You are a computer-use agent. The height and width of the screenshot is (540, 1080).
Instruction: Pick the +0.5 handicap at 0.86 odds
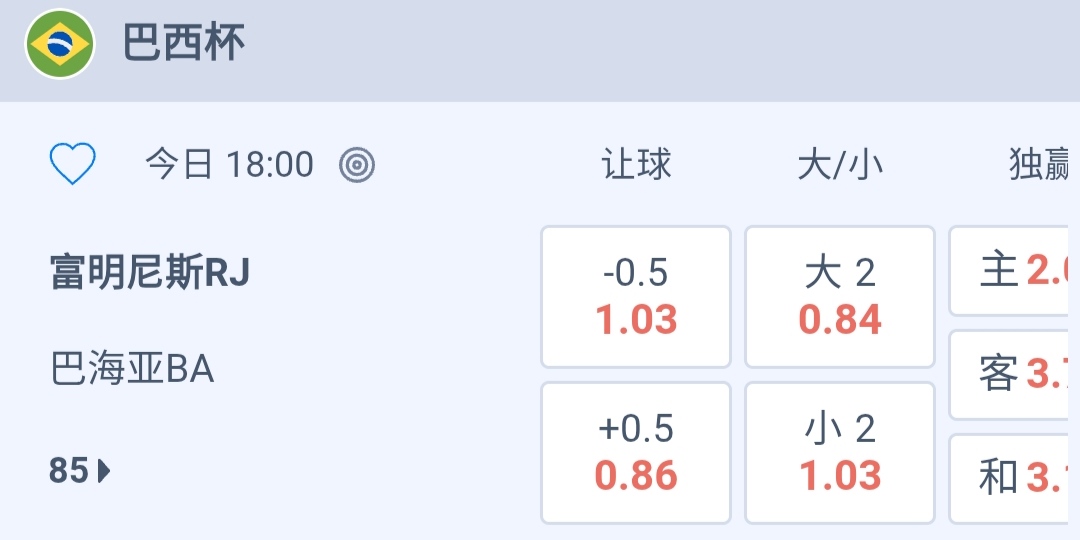(636, 453)
